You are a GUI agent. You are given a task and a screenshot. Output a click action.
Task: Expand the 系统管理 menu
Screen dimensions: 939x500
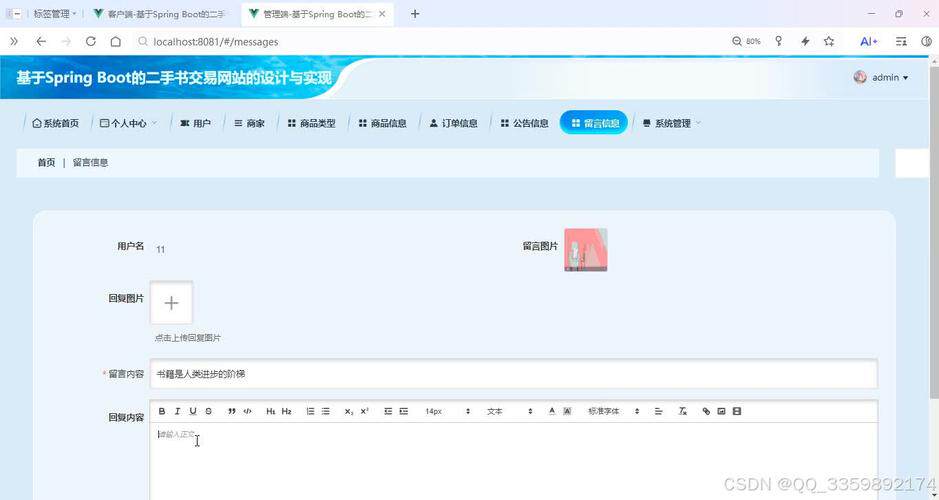point(671,123)
